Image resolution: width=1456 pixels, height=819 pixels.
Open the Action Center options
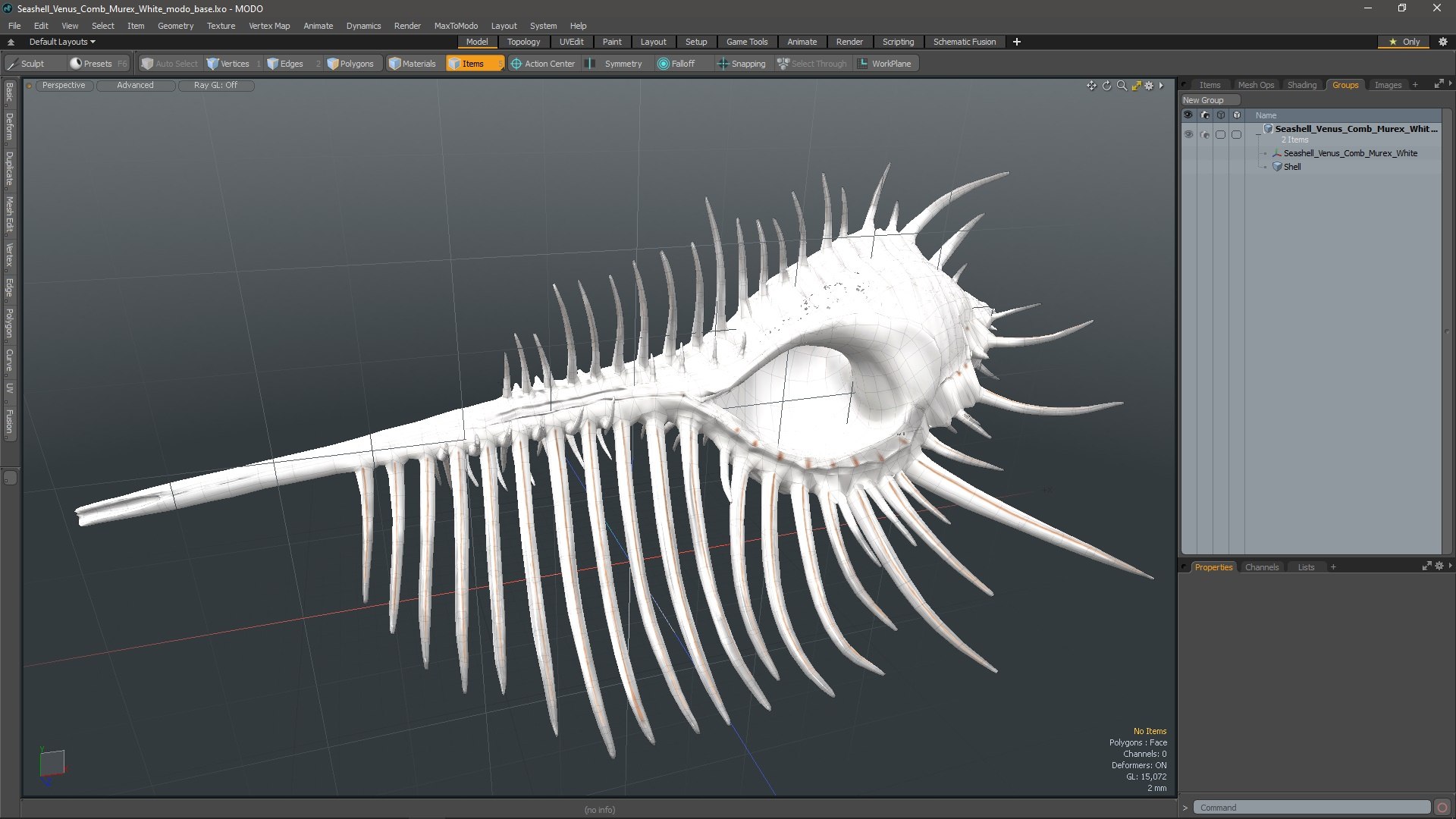click(x=543, y=64)
